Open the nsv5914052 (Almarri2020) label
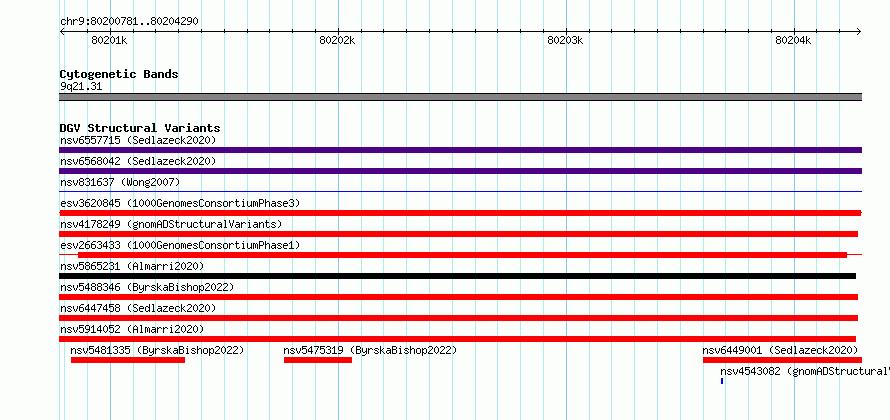This screenshot has height=420, width=890. tap(132, 329)
